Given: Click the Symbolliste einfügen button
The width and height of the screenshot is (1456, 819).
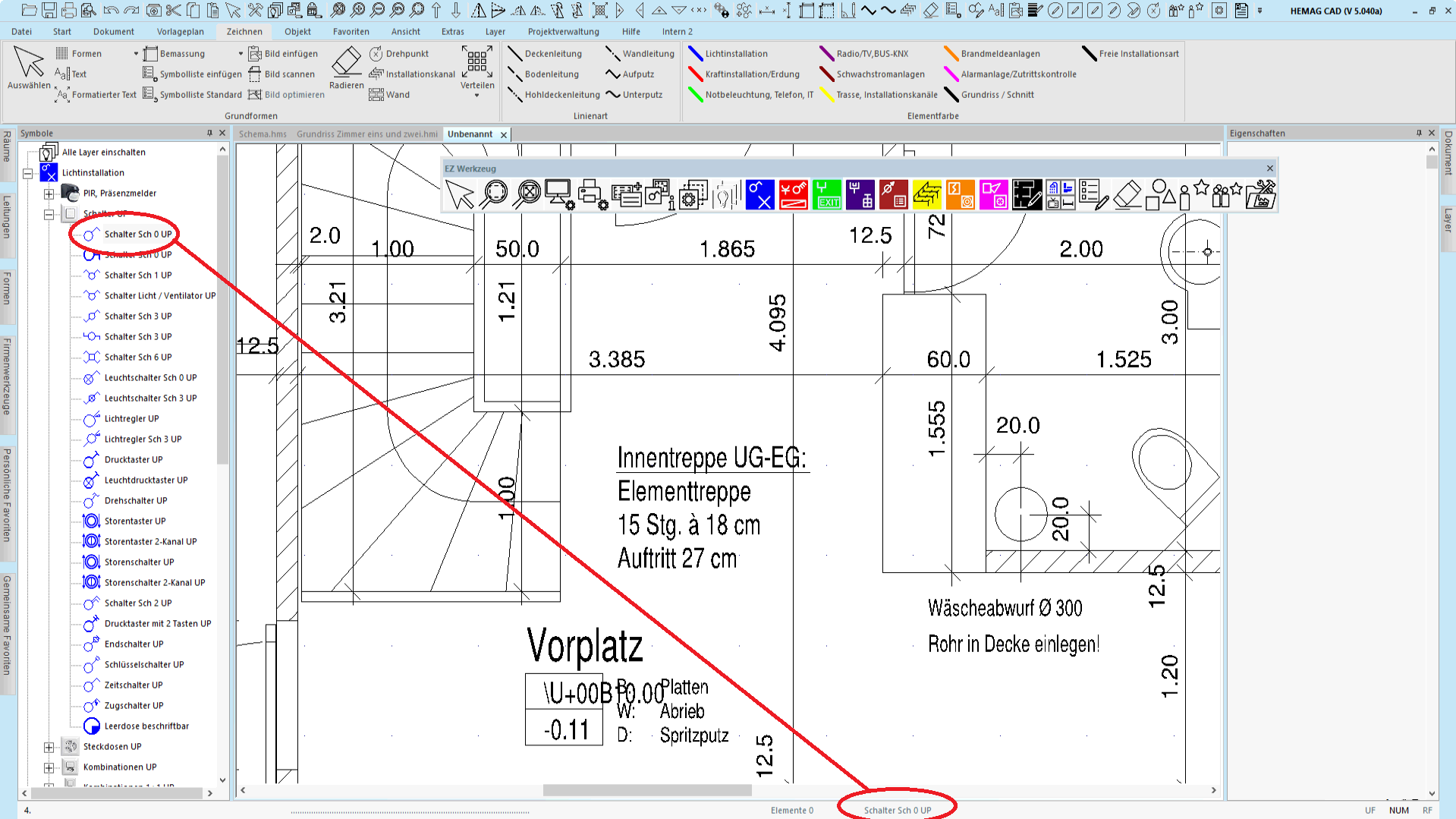Looking at the screenshot, I should 193,74.
